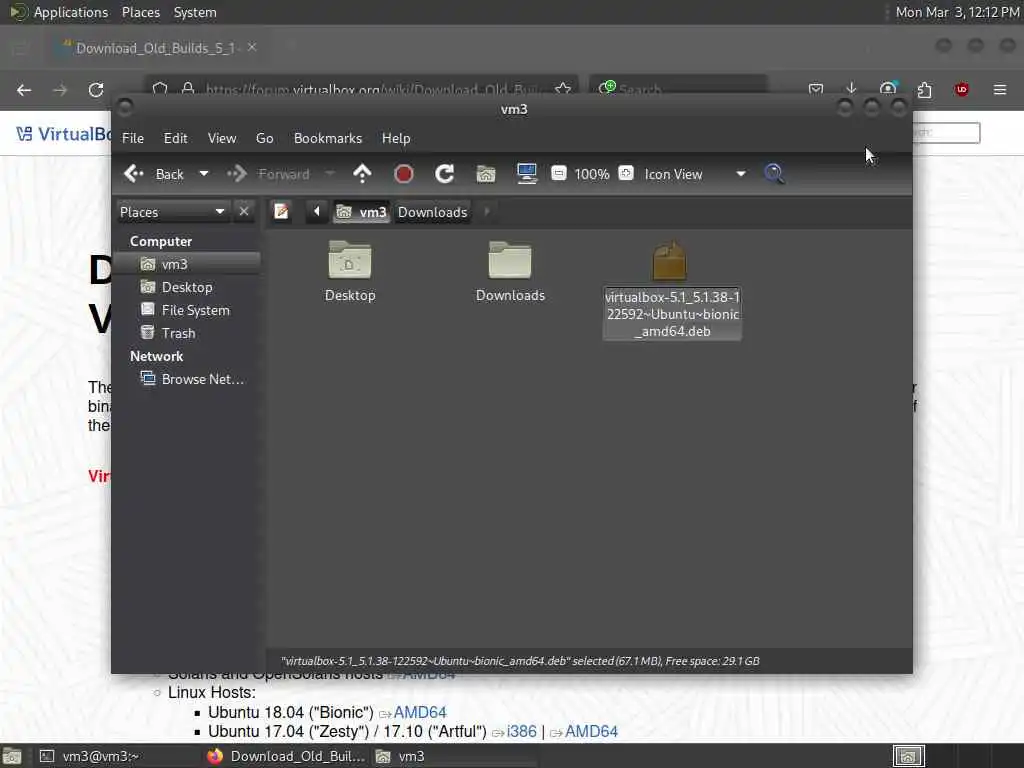Select the virtualbox deb package icon
This screenshot has width=1024, height=768.
click(669, 261)
